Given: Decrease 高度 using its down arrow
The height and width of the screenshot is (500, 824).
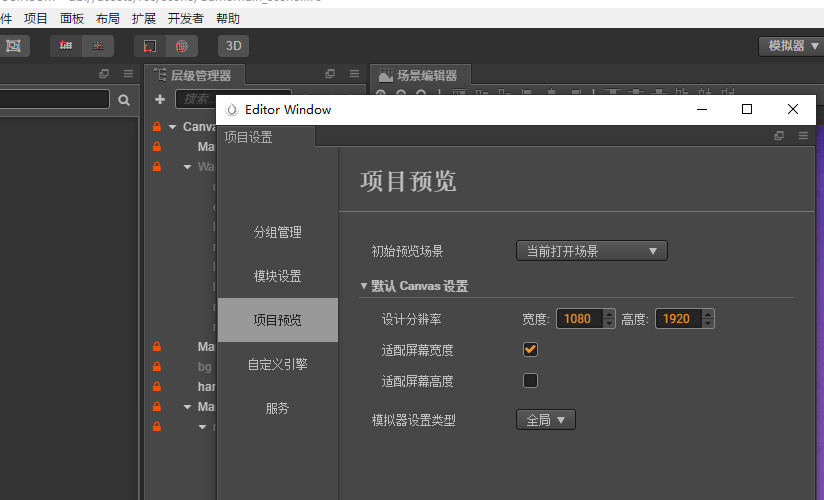Looking at the screenshot, I should pos(708,323).
